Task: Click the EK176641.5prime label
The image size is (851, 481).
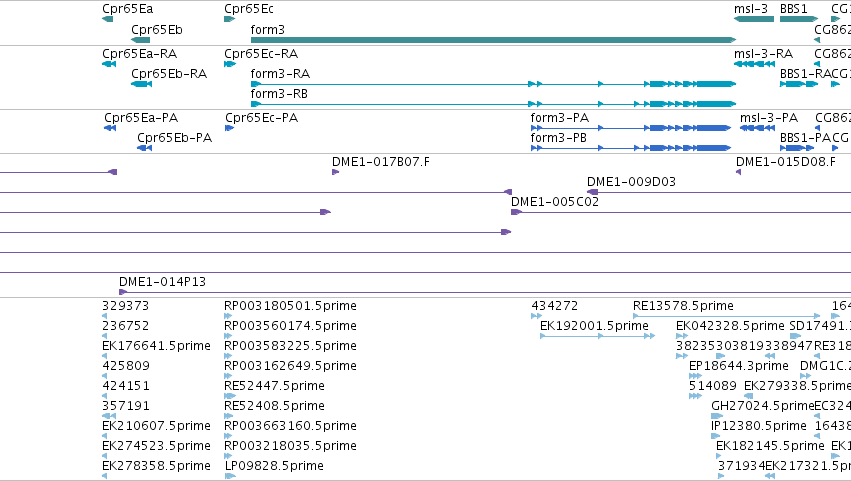Action: (x=156, y=346)
